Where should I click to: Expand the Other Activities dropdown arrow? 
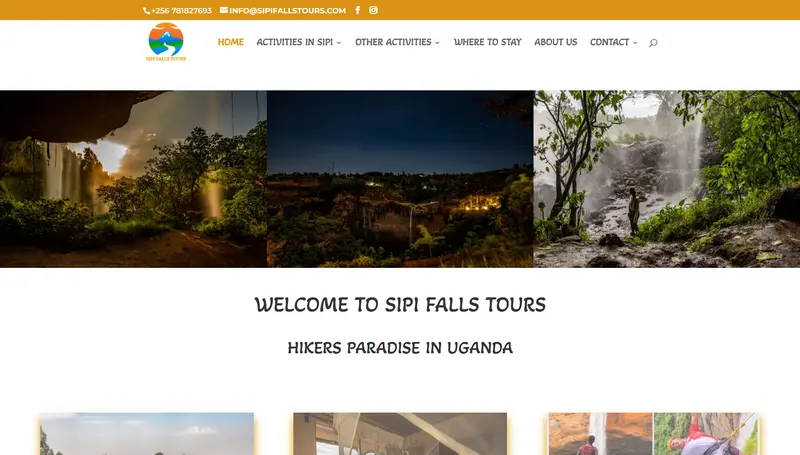[437, 43]
